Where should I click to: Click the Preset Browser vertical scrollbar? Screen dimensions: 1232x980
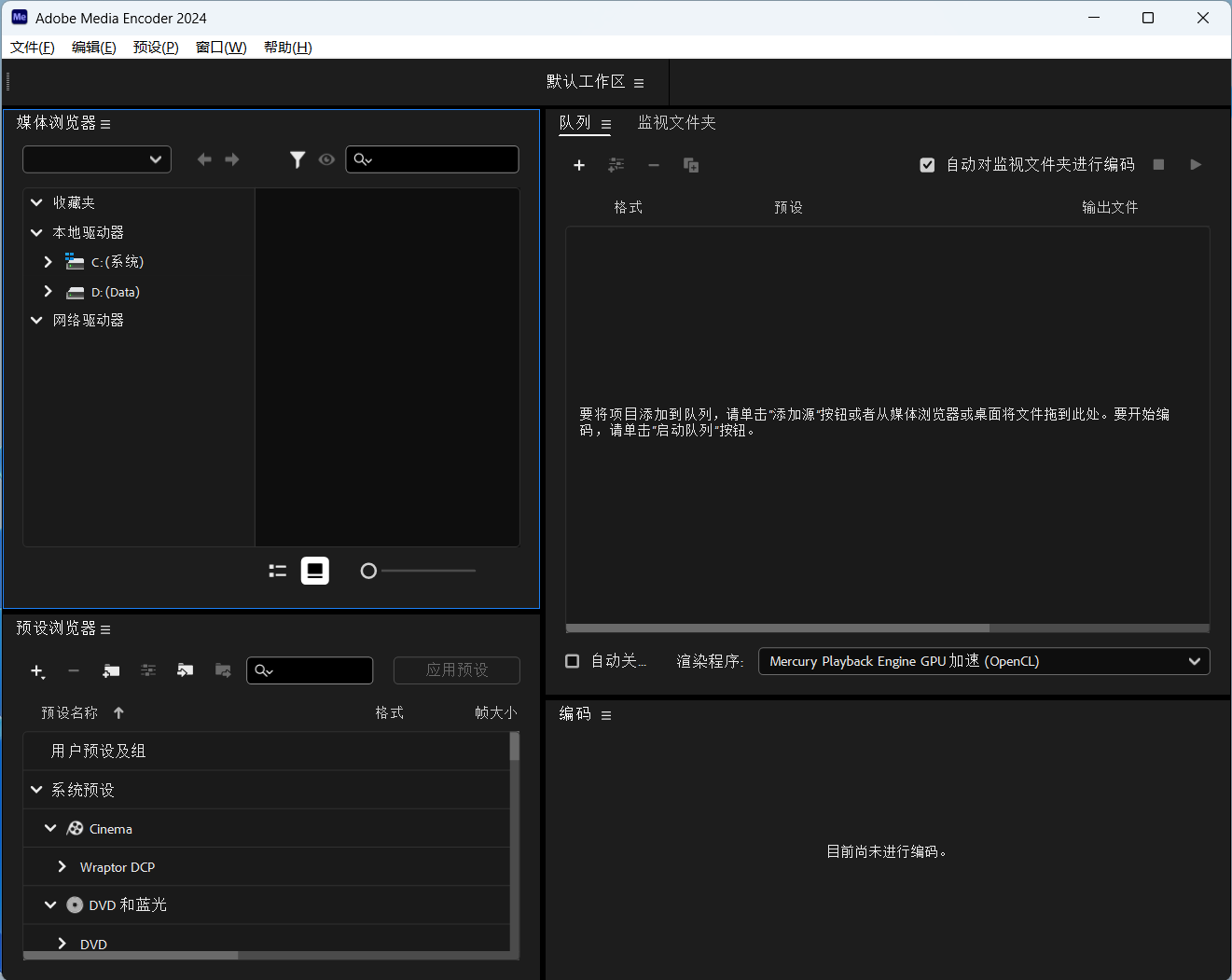(514, 747)
